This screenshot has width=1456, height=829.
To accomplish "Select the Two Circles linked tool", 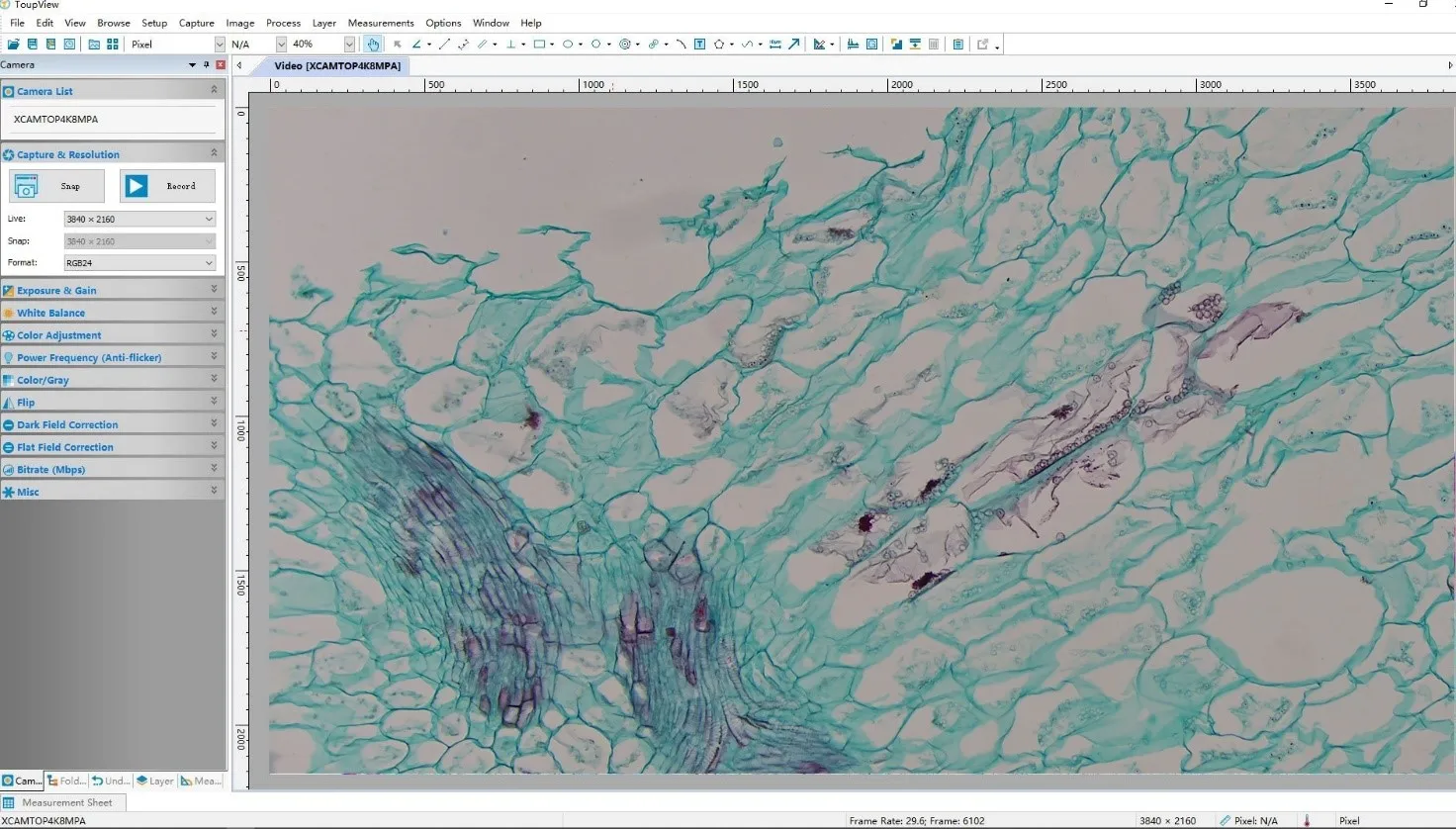I will point(653,45).
